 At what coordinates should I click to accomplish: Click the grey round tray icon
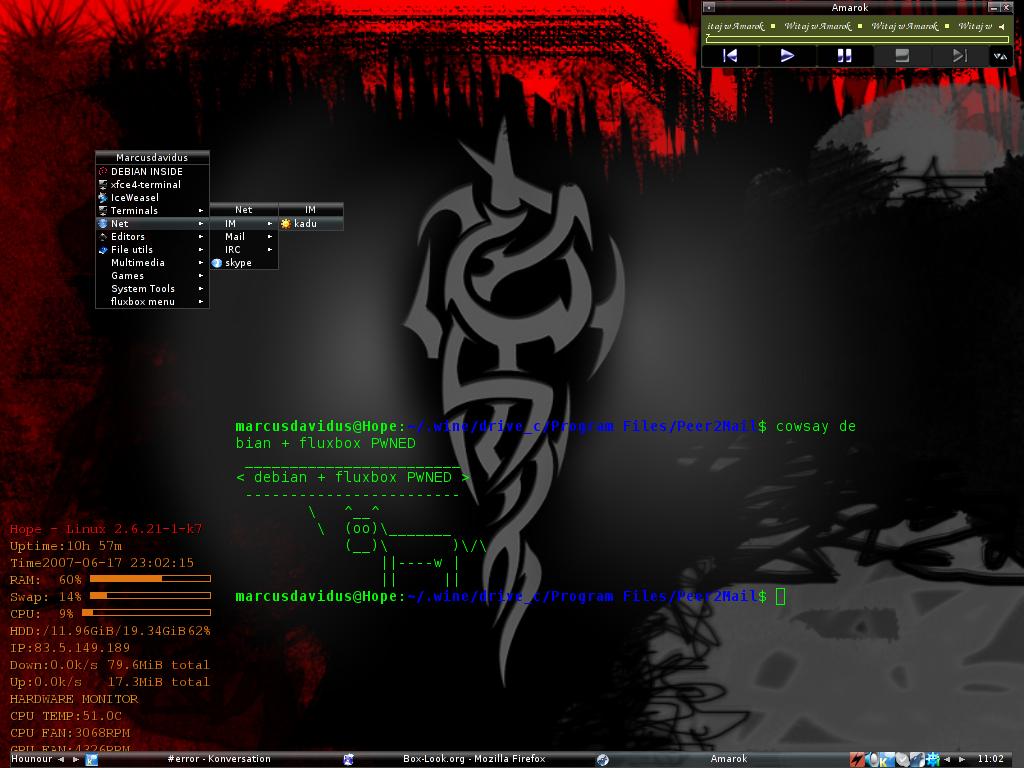pyautogui.click(x=903, y=760)
